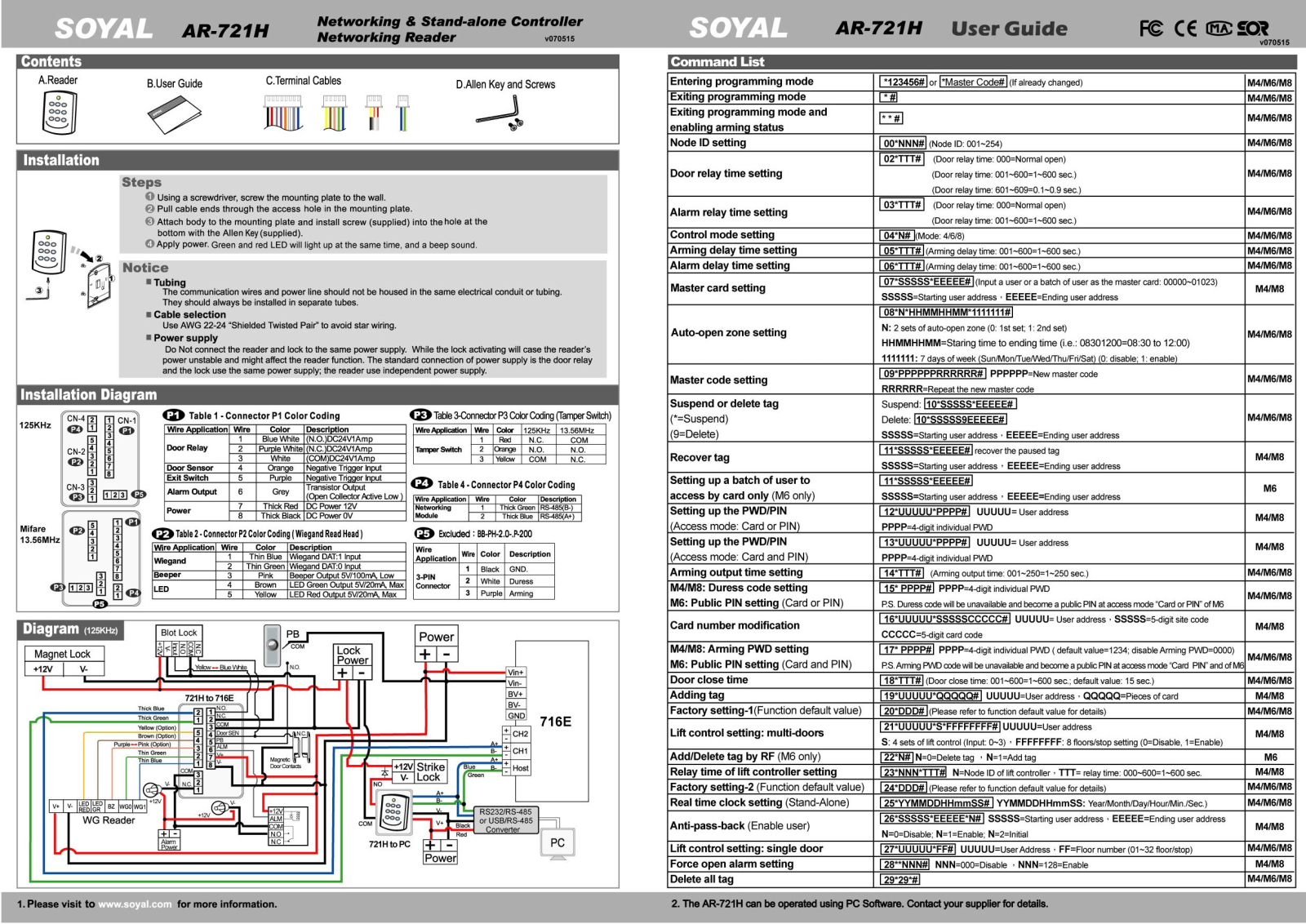
Task: Click the 'Recover tag' label
Action: coord(700,458)
